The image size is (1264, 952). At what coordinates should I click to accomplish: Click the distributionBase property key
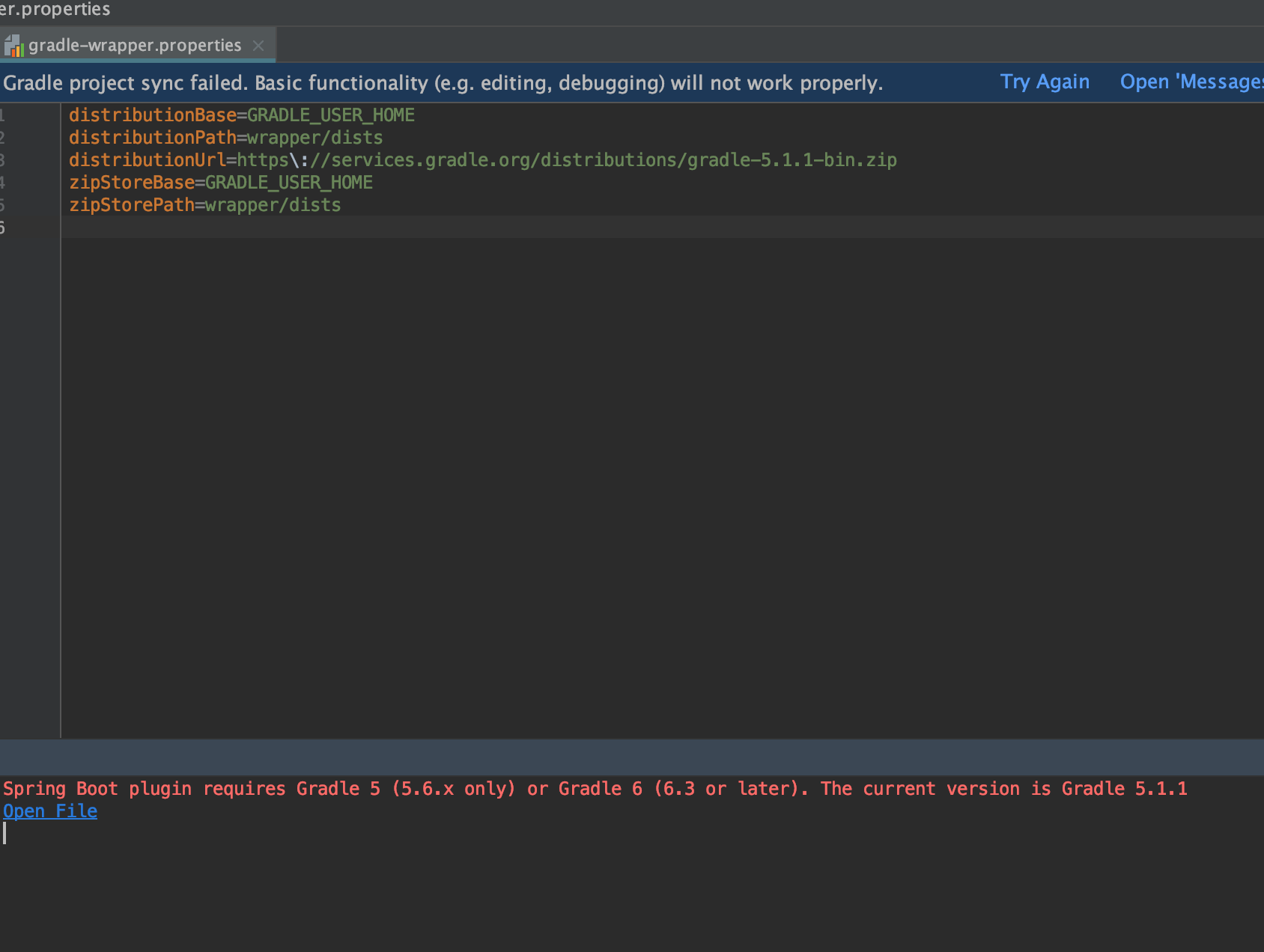pyautogui.click(x=153, y=115)
